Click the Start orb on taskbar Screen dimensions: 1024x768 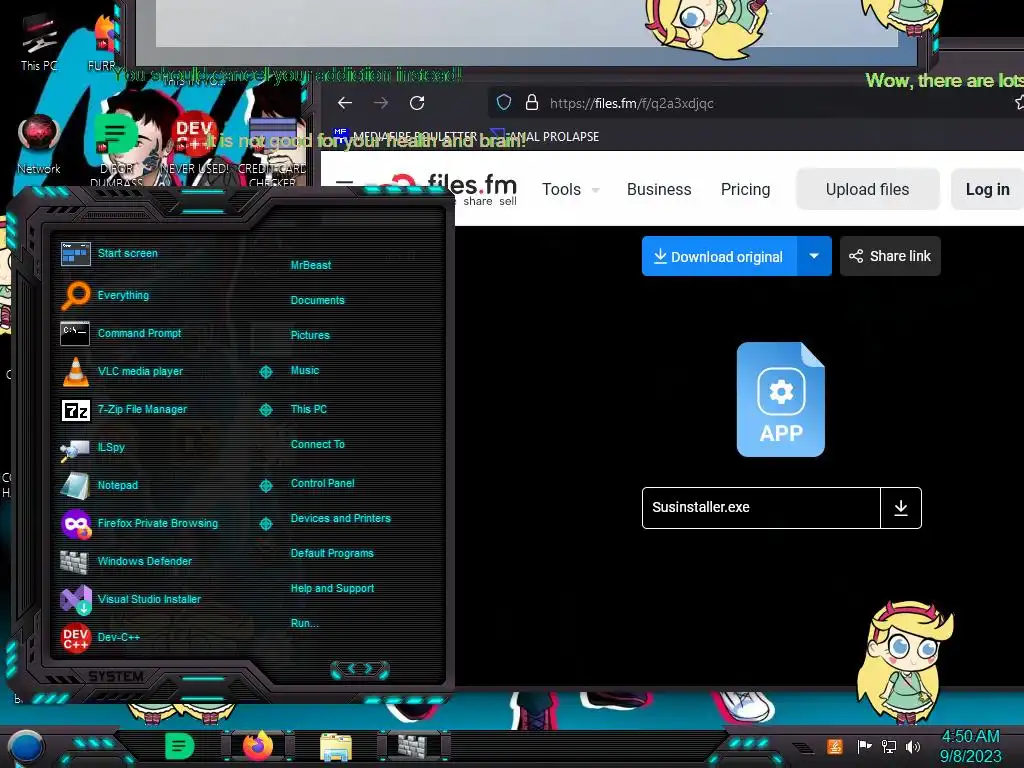coord(26,746)
